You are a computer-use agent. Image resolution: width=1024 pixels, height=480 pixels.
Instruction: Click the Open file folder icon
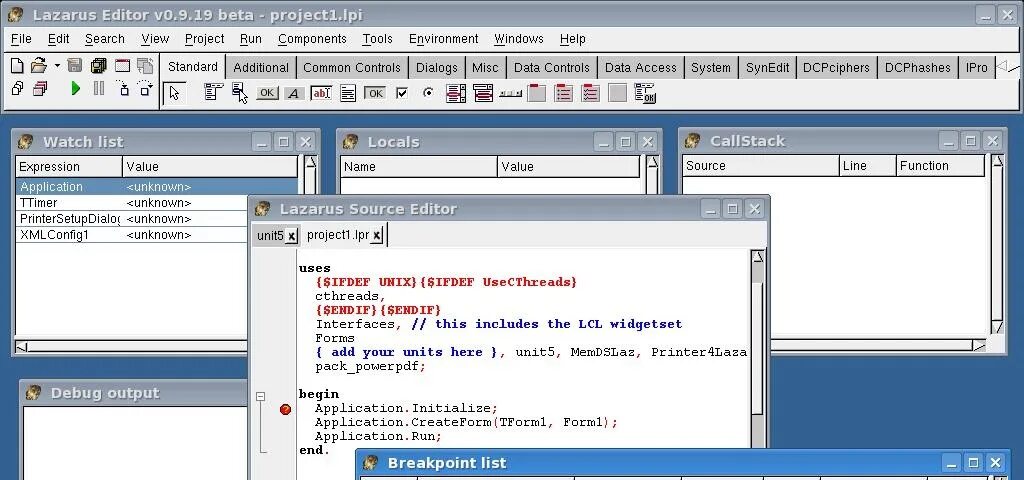click(39, 65)
